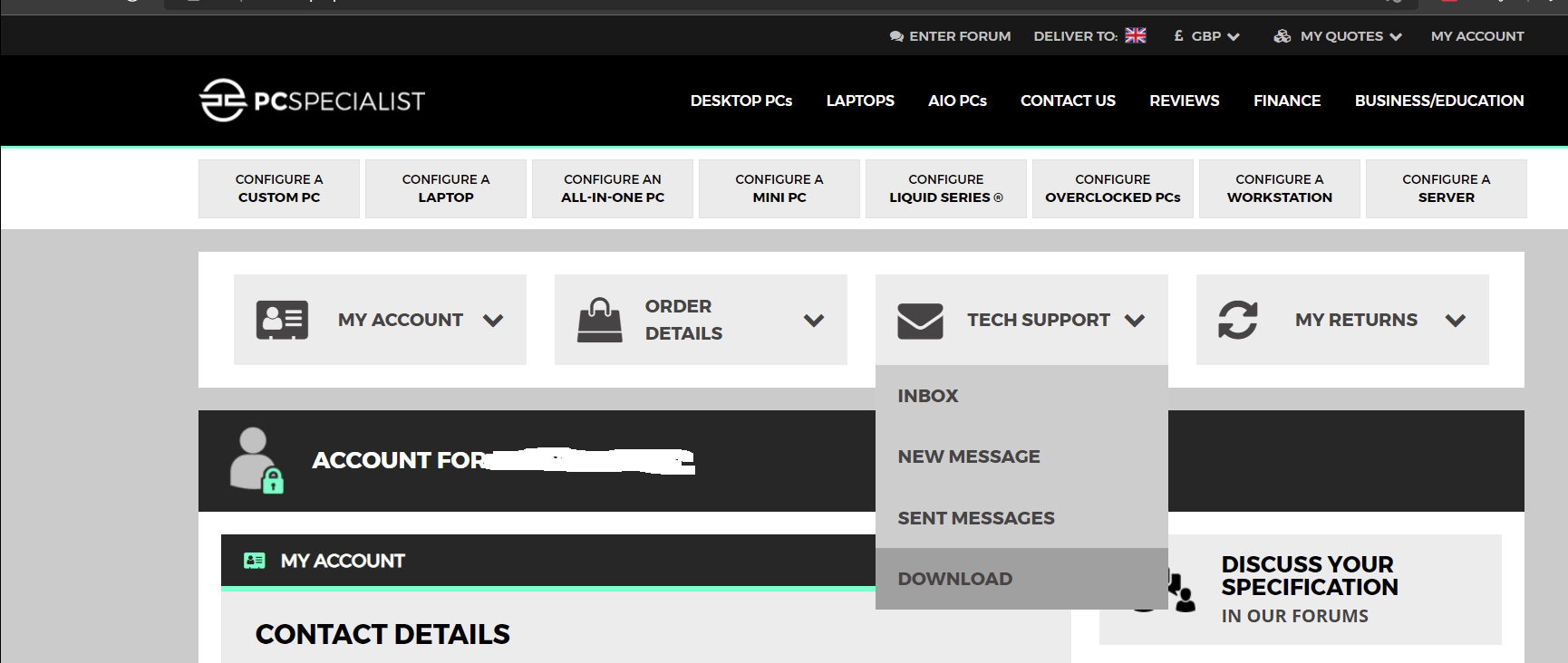Click the My Returns panel label
The height and width of the screenshot is (663, 1568).
[x=1356, y=320]
